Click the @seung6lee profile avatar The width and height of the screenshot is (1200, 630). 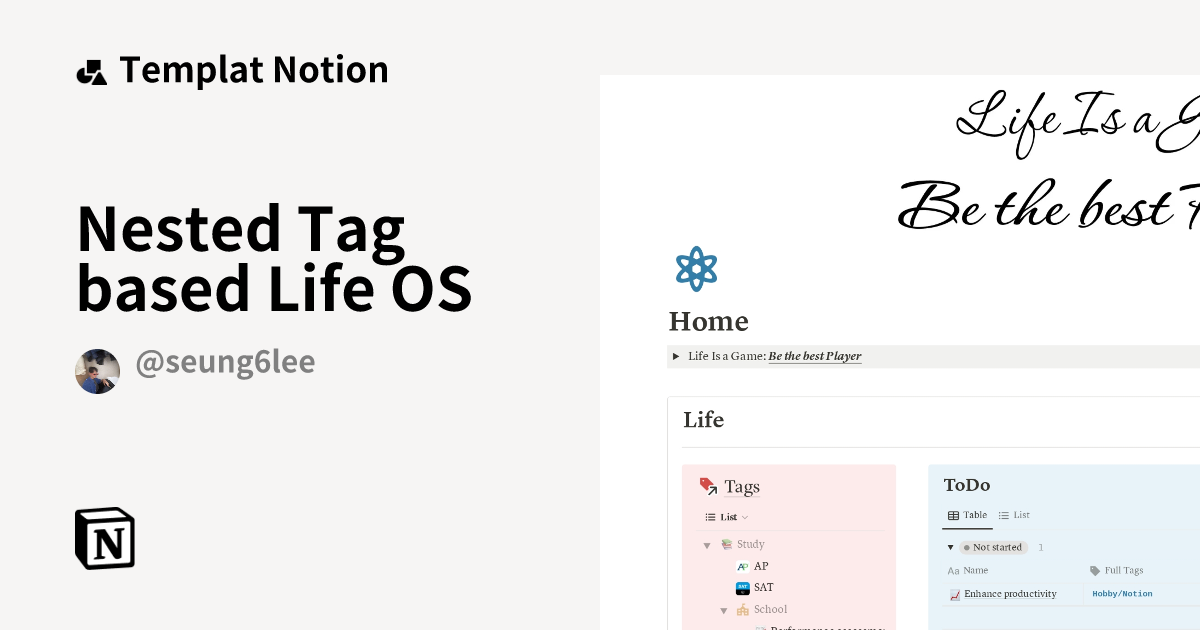click(97, 371)
